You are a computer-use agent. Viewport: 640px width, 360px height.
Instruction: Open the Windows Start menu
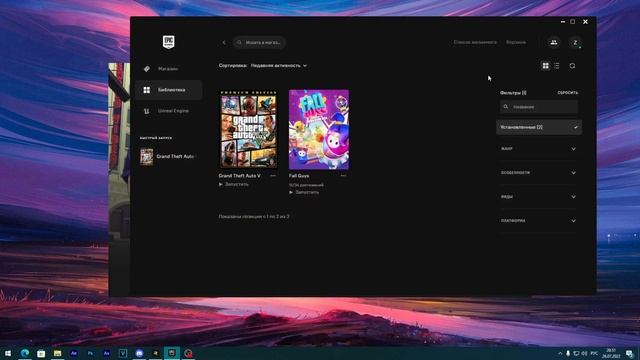[x=8, y=353]
